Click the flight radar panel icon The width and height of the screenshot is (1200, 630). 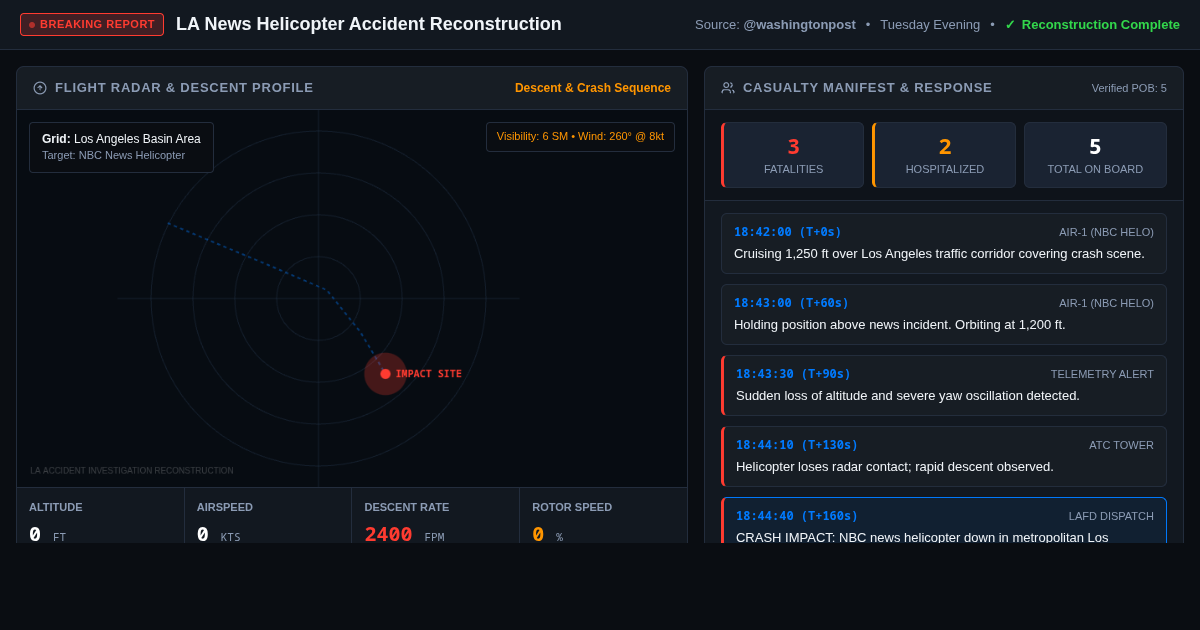[40, 88]
